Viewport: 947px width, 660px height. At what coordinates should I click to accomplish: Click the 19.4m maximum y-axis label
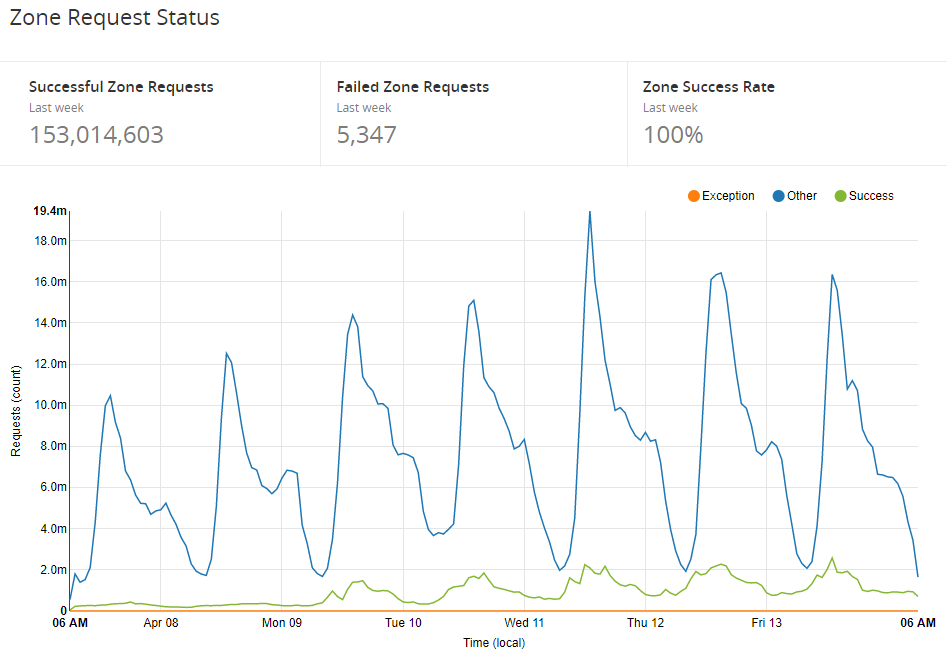(x=50, y=211)
